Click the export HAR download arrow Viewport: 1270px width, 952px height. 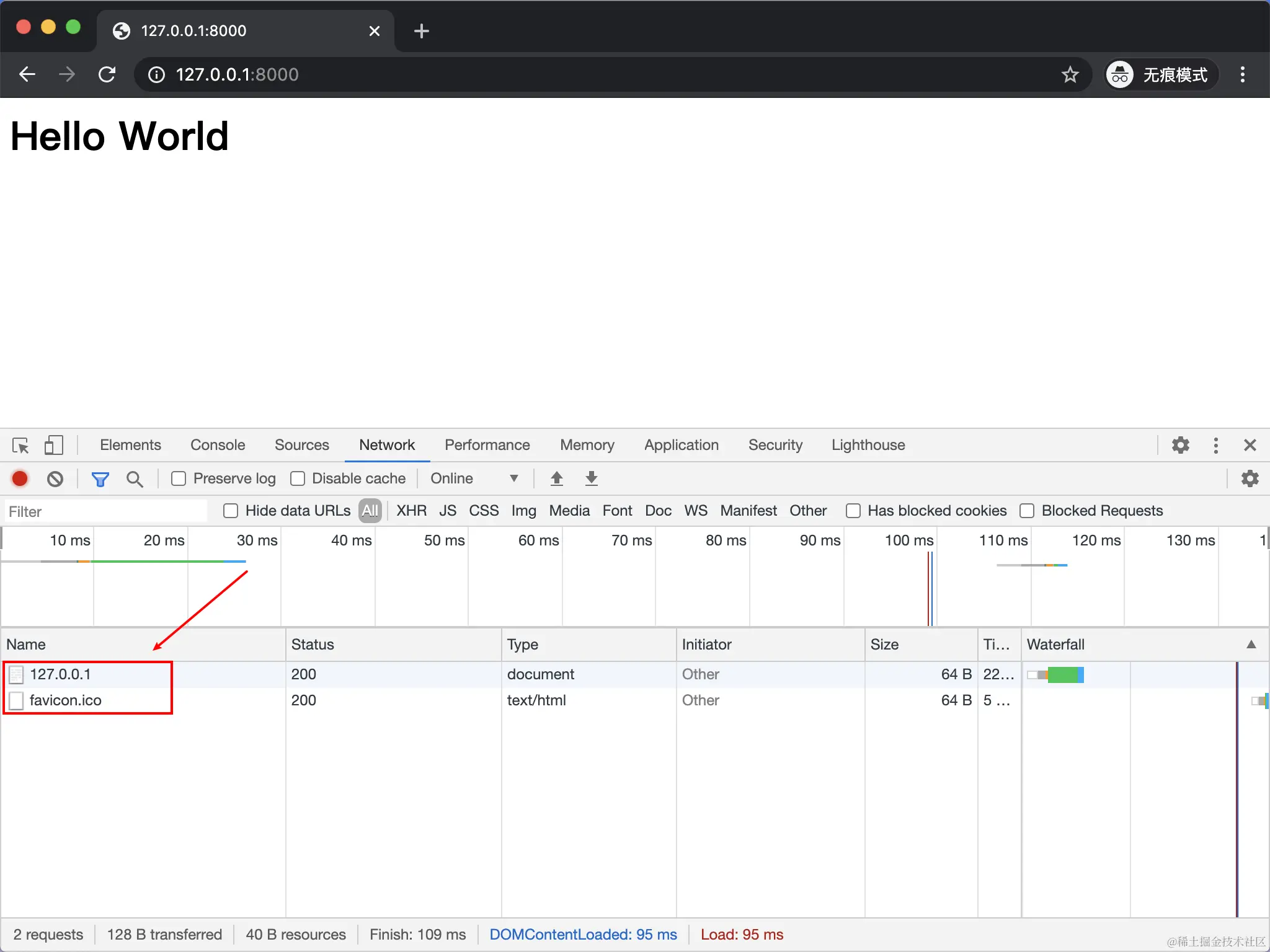pyautogui.click(x=592, y=478)
